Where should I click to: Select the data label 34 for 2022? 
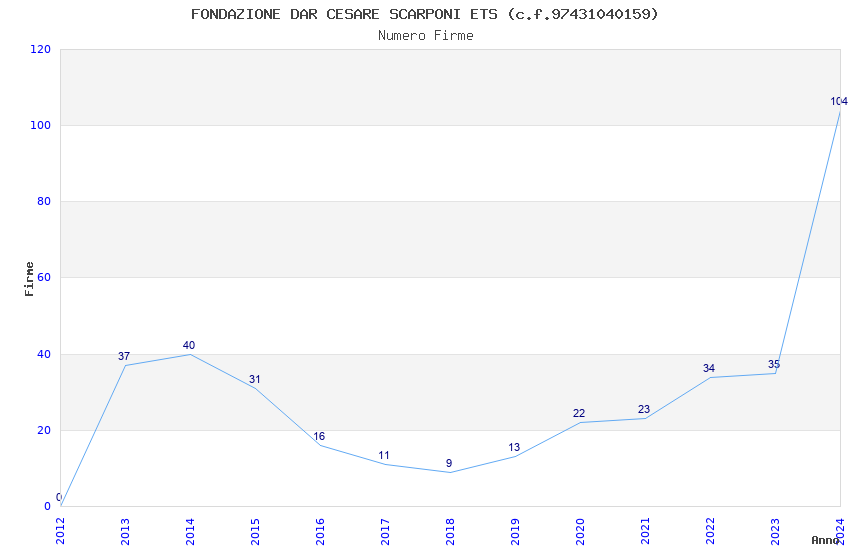pyautogui.click(x=709, y=368)
